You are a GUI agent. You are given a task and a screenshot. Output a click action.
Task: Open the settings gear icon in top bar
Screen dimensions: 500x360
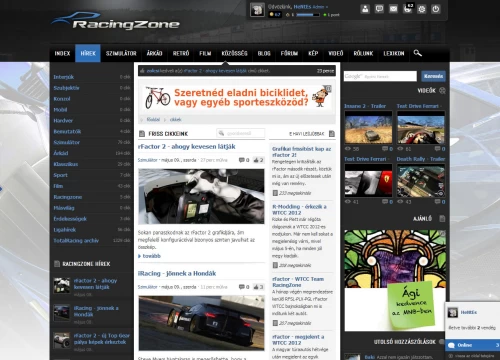pos(422,9)
